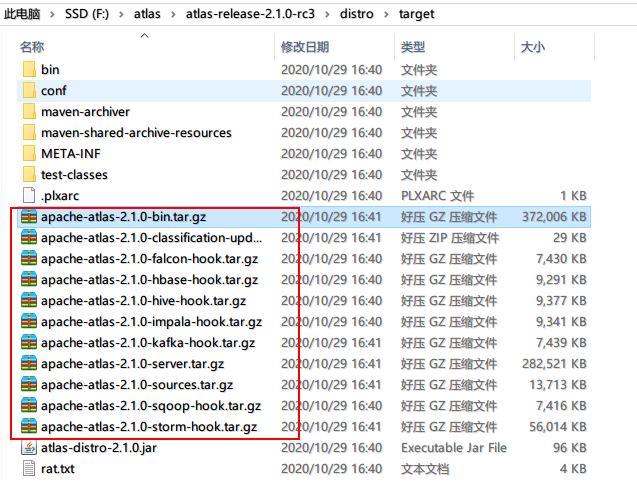The image size is (637, 482).
Task: Sort files by the 名称 column header
Action: tap(33, 47)
